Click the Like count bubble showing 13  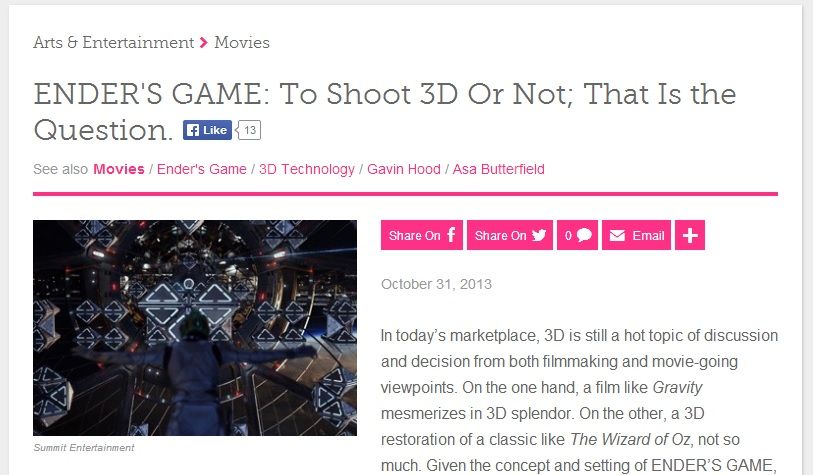coord(249,130)
